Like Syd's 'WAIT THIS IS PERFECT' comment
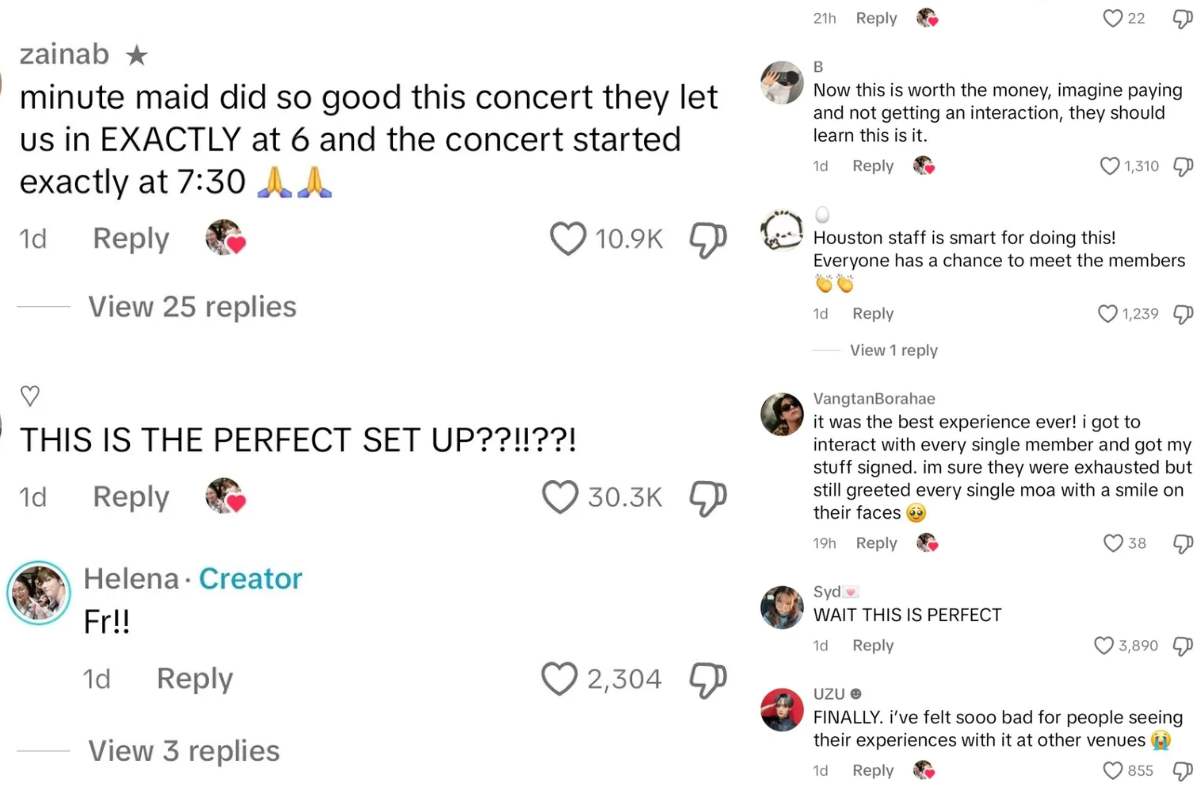Viewport: 1200px width, 800px height. (x=1104, y=646)
